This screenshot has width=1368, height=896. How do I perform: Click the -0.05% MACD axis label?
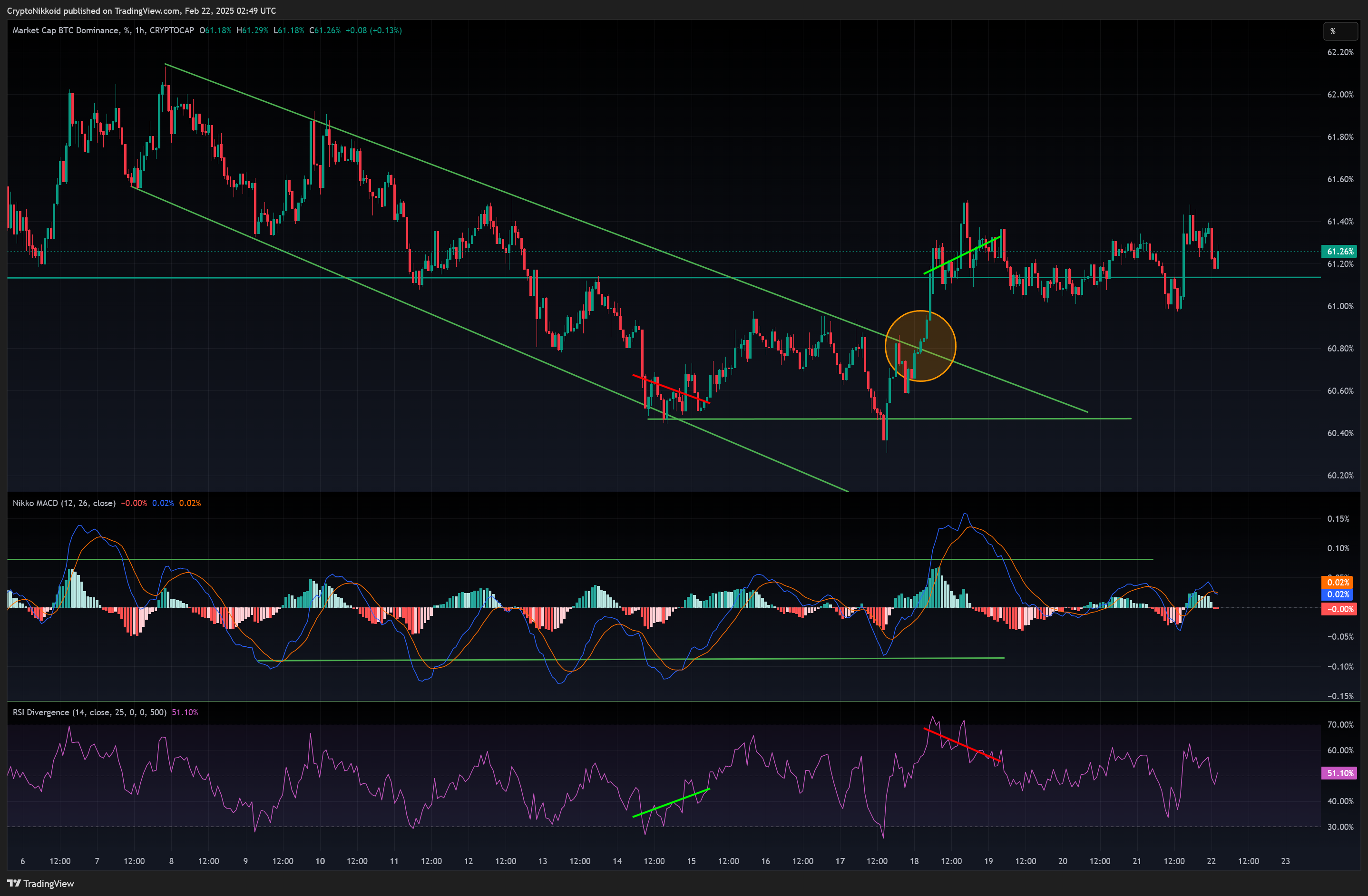tap(1340, 637)
